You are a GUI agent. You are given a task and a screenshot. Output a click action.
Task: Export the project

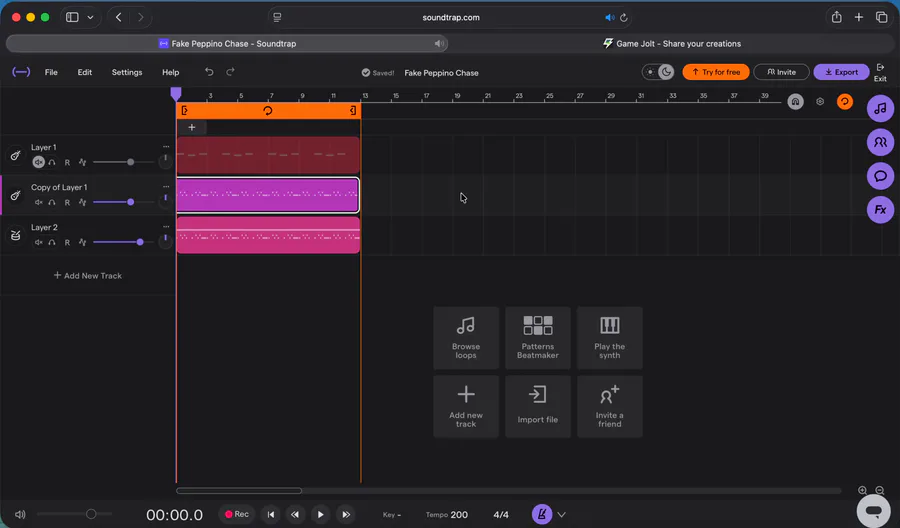[x=841, y=72]
